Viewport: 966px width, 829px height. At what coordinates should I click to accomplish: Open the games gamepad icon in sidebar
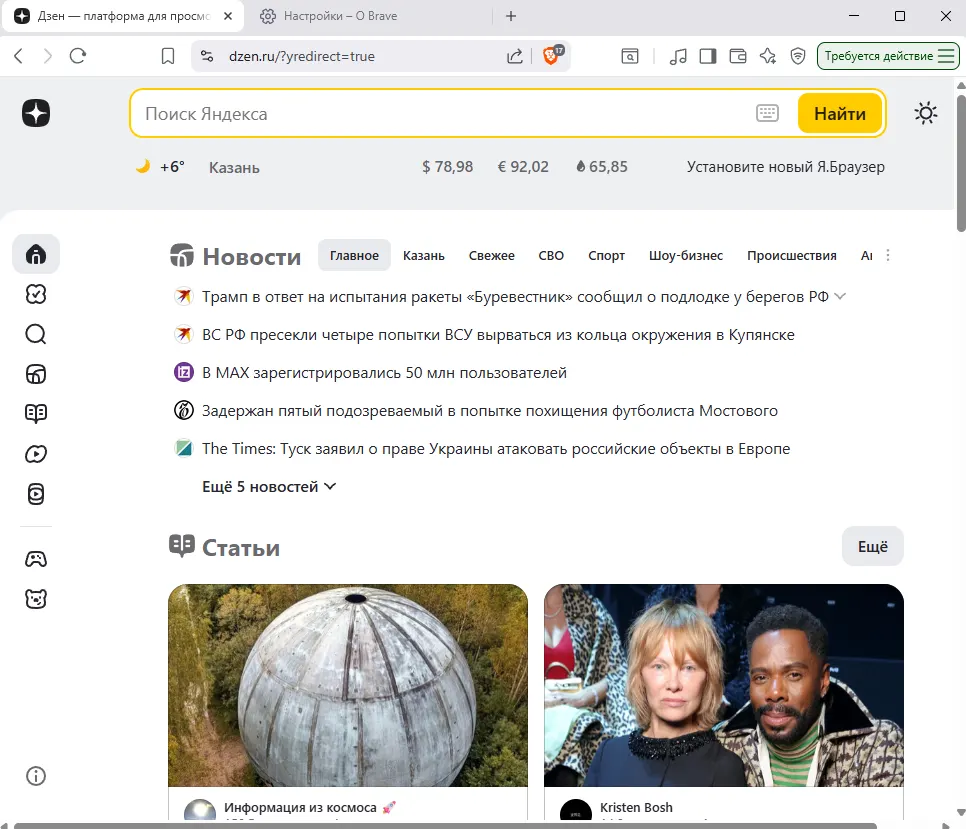tap(36, 558)
